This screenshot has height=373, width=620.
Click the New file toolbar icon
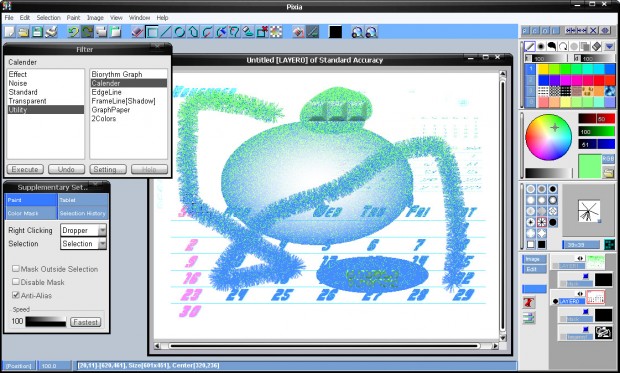pos(9,32)
